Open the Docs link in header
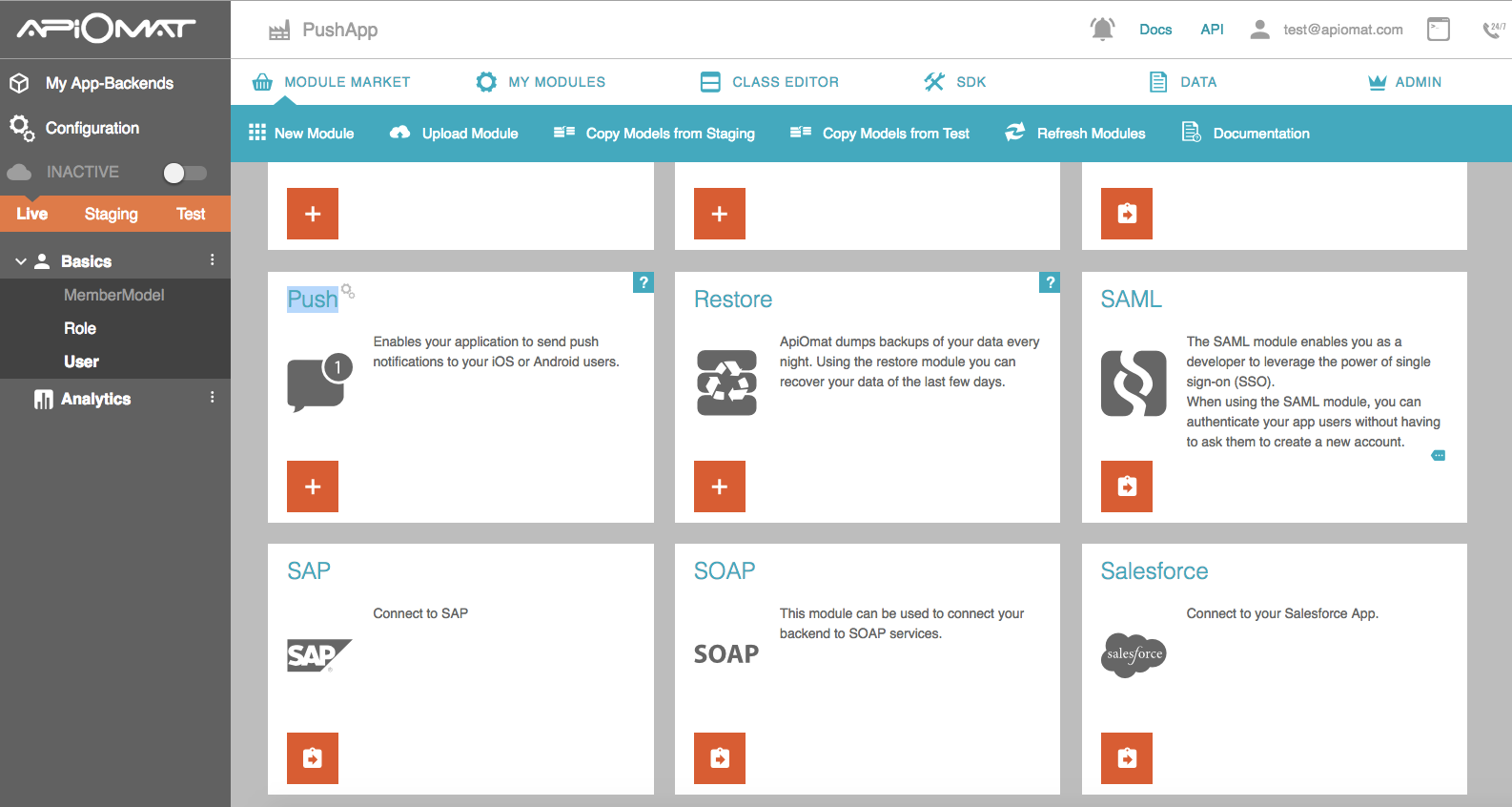The image size is (1512, 807). pyautogui.click(x=1155, y=30)
